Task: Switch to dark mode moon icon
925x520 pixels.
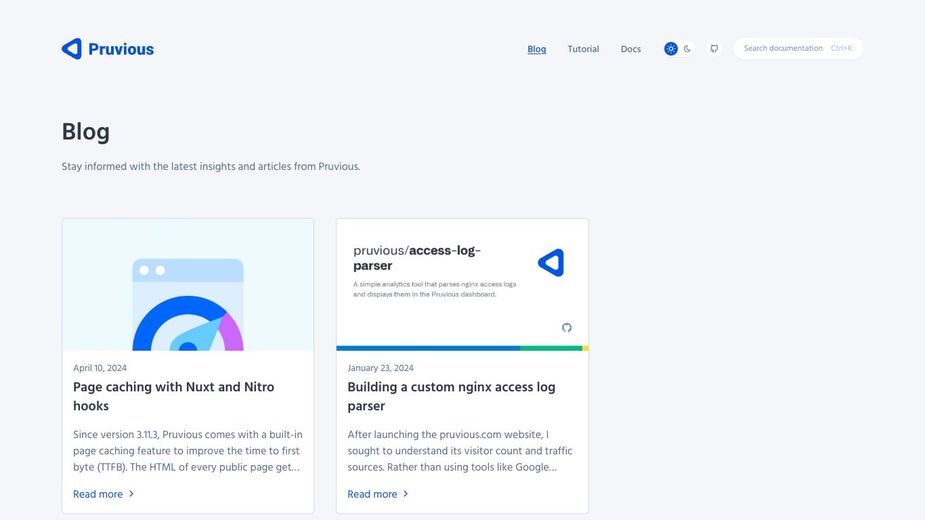Action: click(687, 48)
